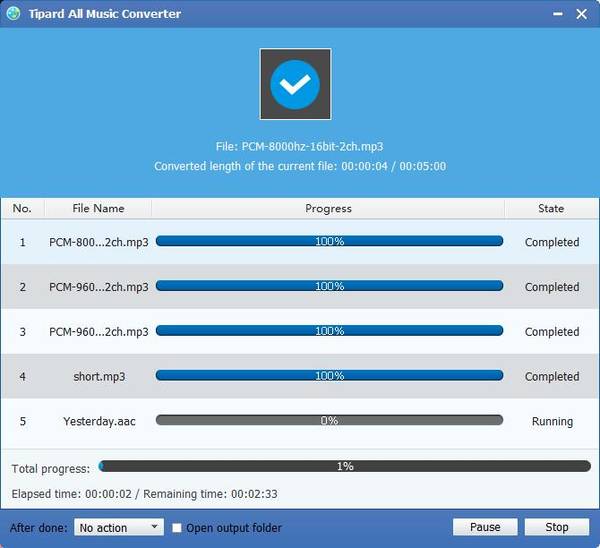The image size is (600, 548).
Task: Select the PCM-800...2ch.mp3 file row
Action: 300,242
